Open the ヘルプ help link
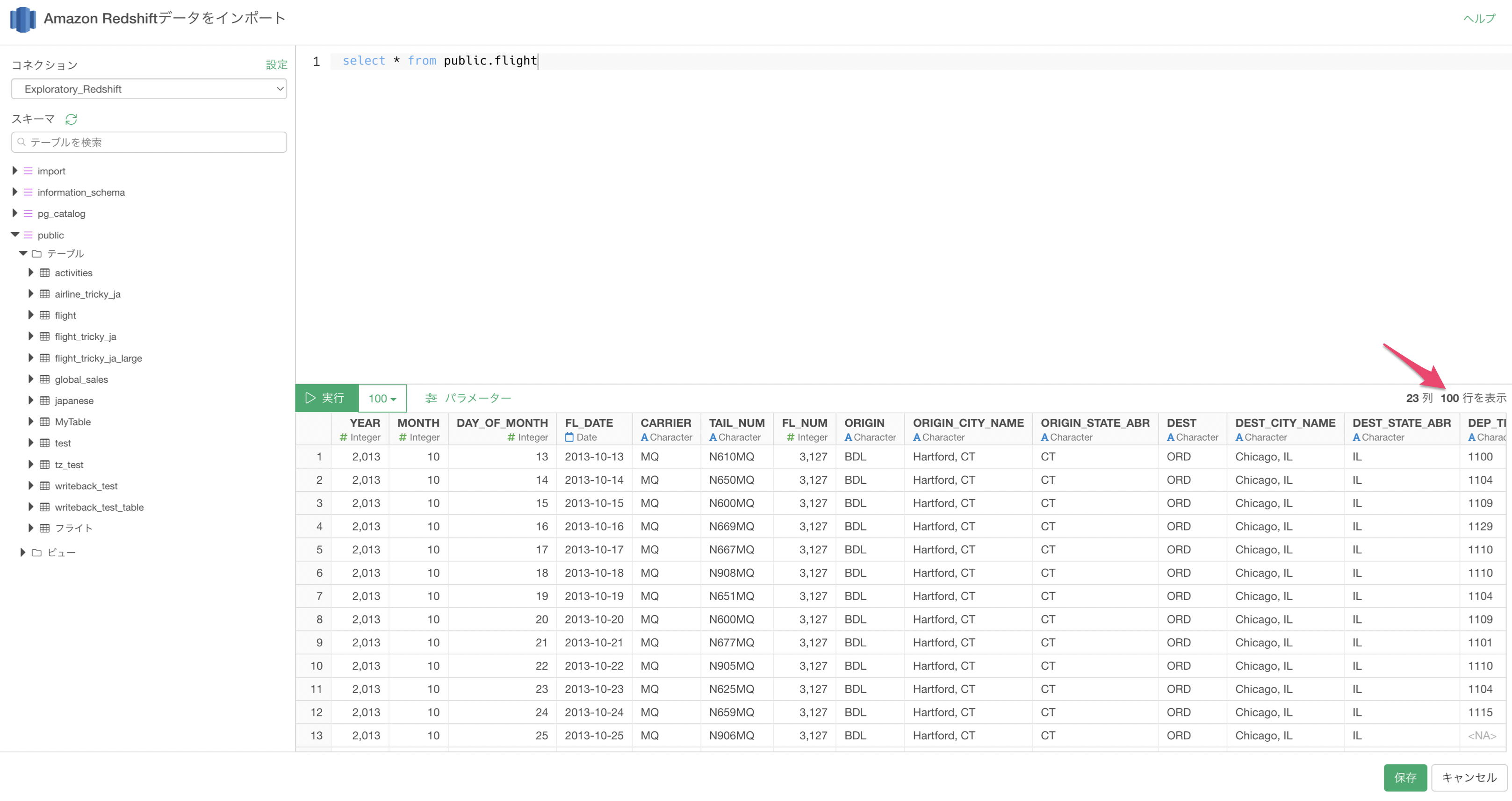 coord(1479,18)
